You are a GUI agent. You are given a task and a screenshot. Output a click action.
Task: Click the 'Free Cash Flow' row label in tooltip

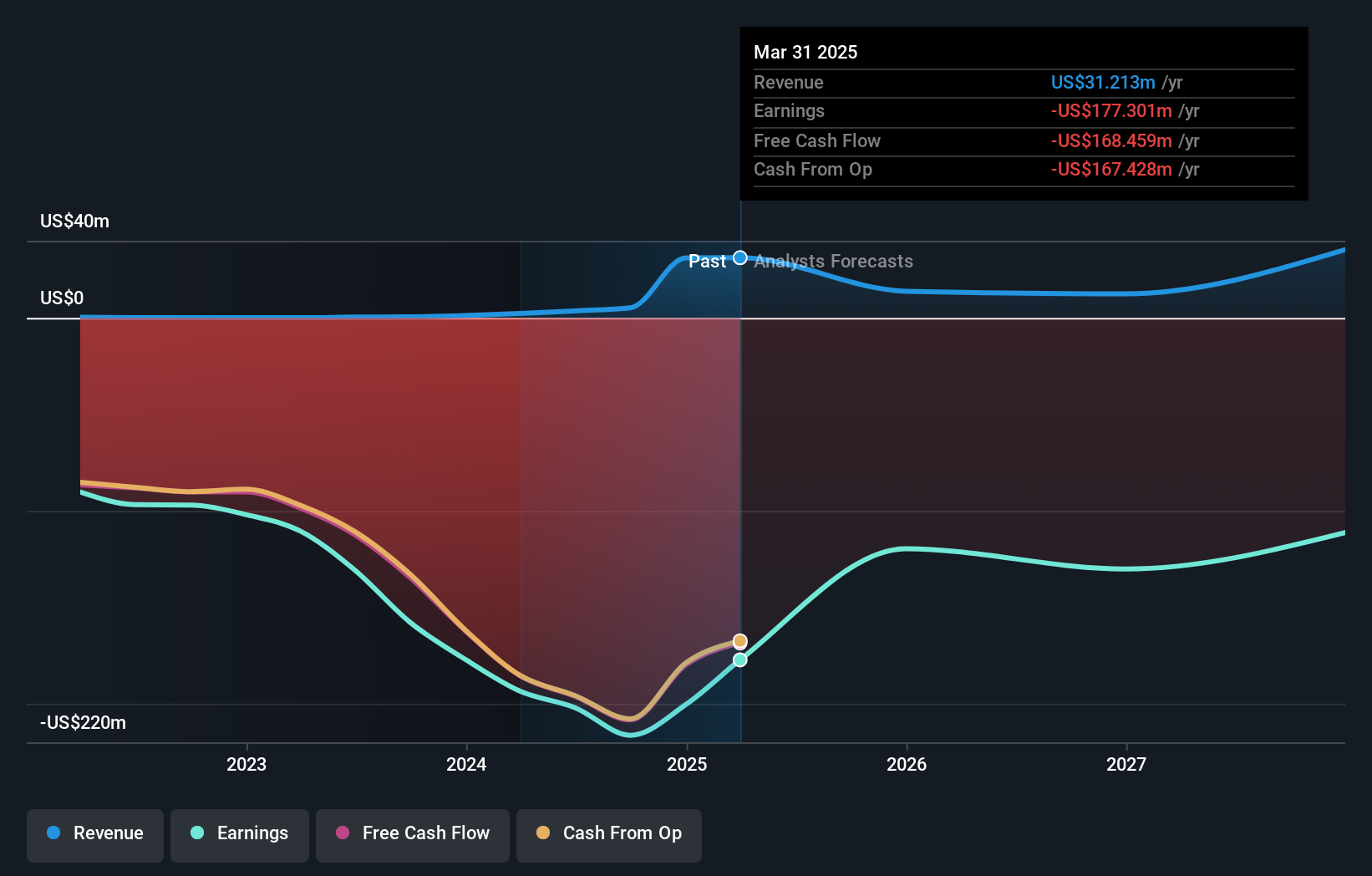817,140
